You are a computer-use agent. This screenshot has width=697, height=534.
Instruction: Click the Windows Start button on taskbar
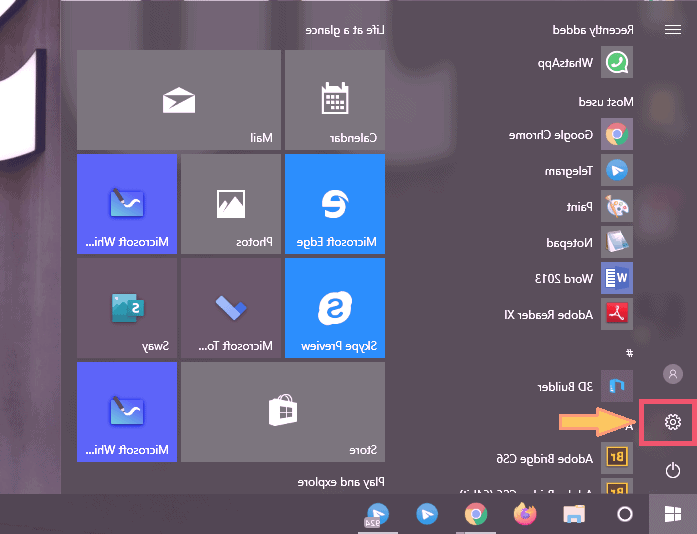coord(673,514)
